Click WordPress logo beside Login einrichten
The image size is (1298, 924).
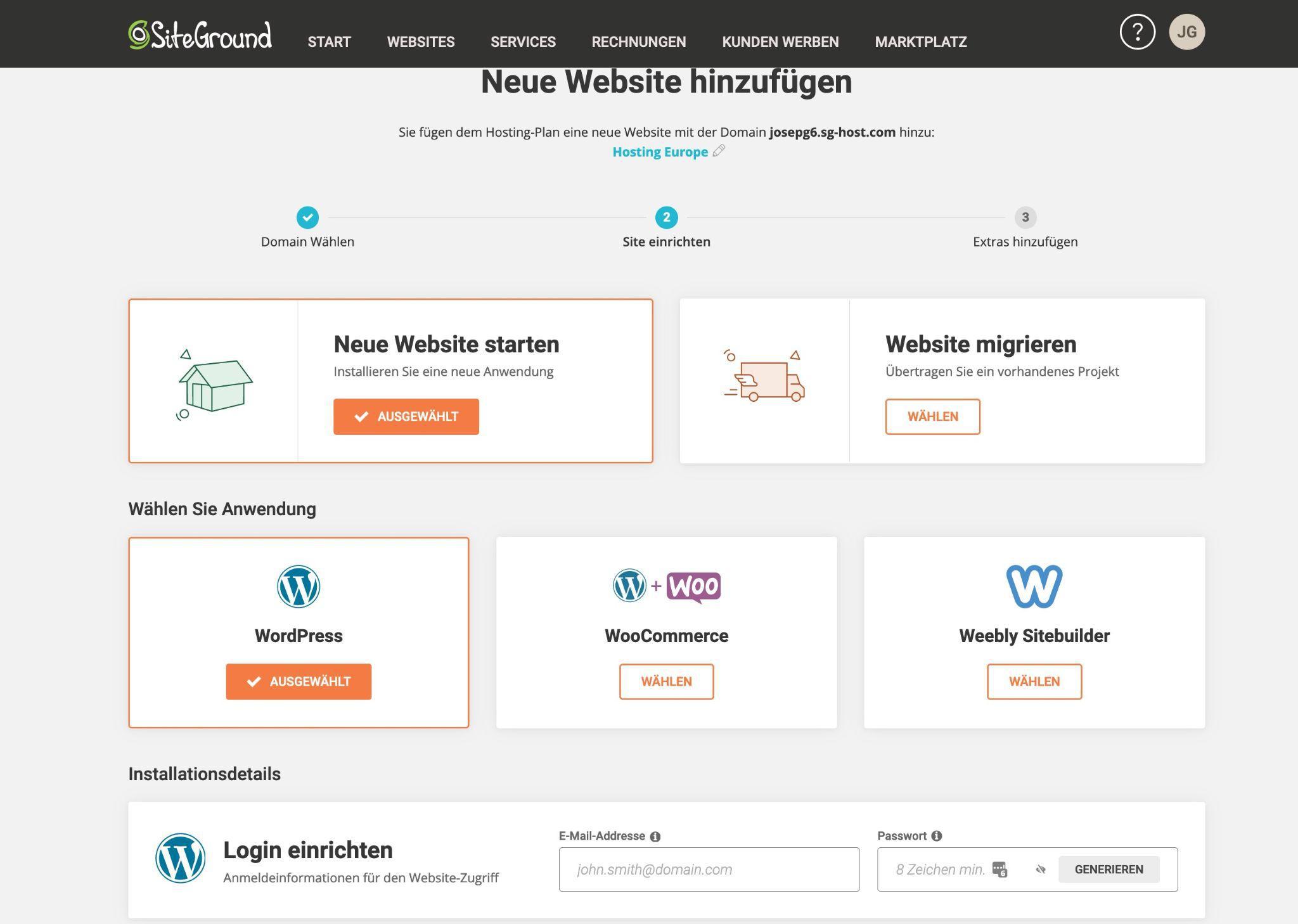coord(181,858)
